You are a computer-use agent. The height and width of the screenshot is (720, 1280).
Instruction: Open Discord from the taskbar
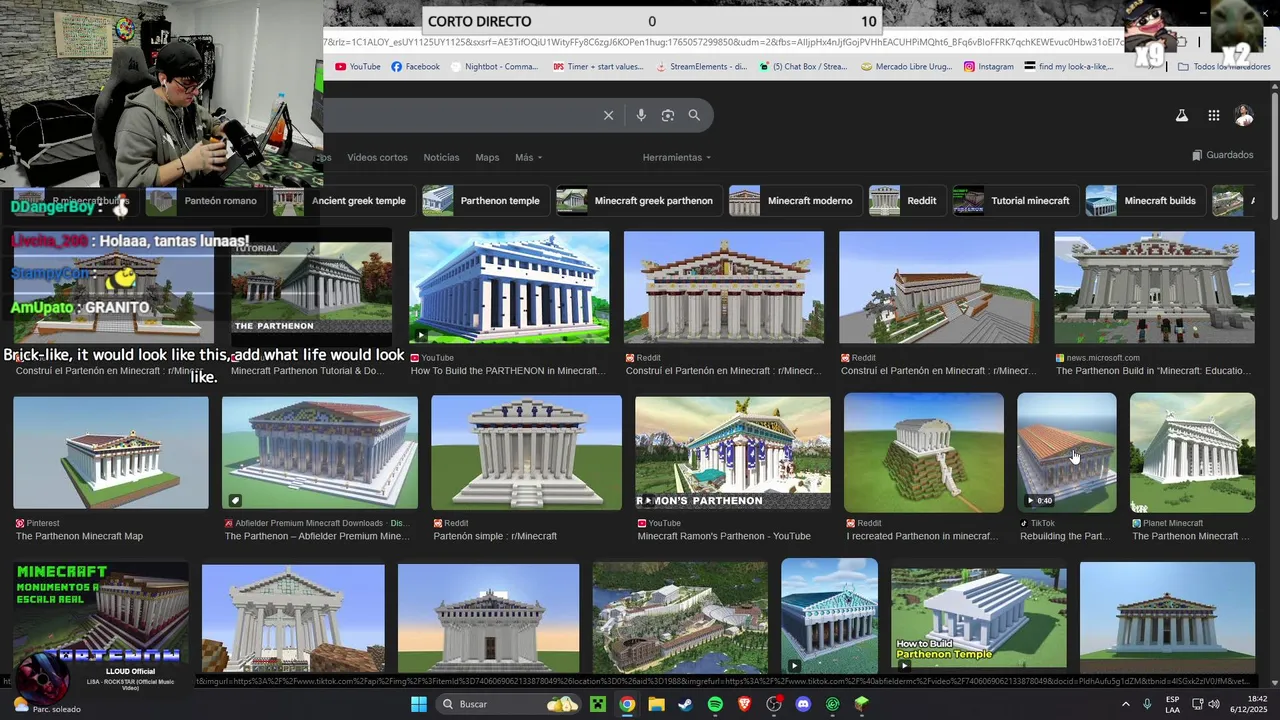point(803,704)
